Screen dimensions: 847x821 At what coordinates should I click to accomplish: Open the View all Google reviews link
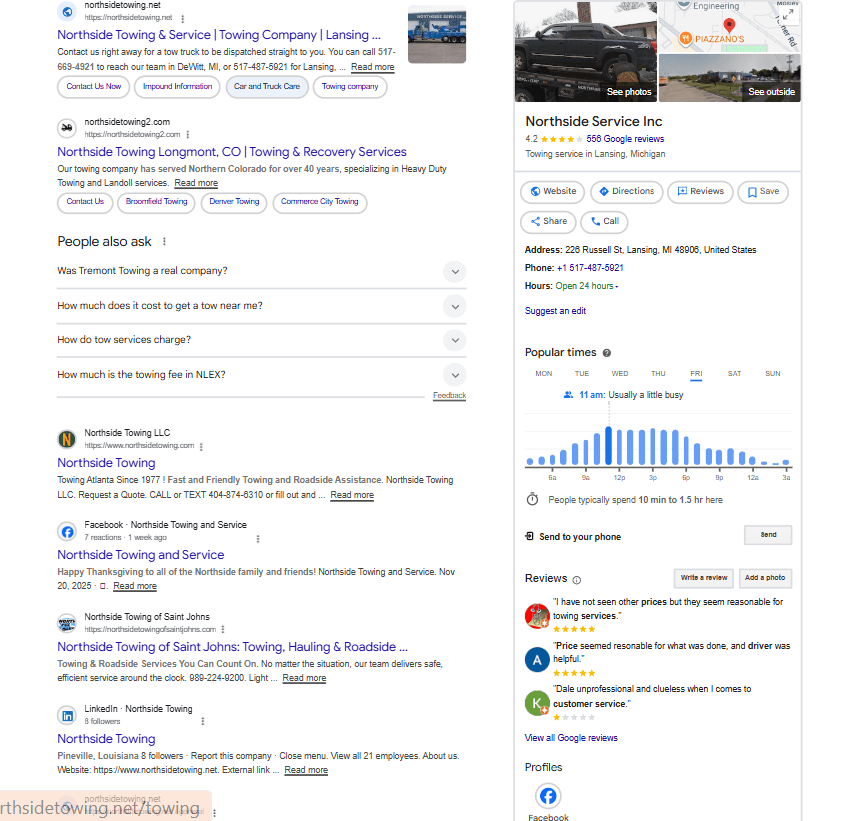click(x=571, y=738)
